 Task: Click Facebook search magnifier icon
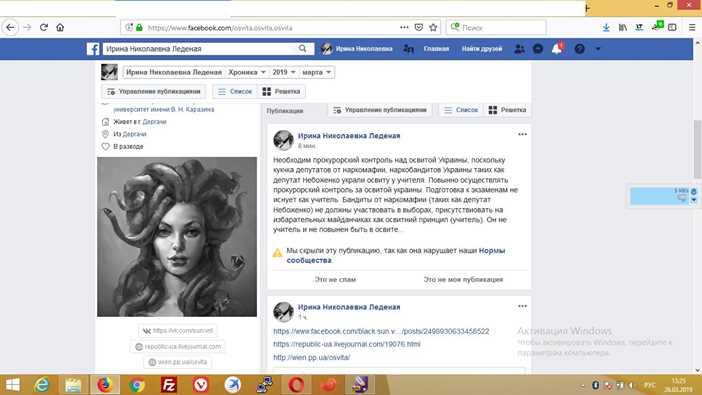(x=303, y=48)
